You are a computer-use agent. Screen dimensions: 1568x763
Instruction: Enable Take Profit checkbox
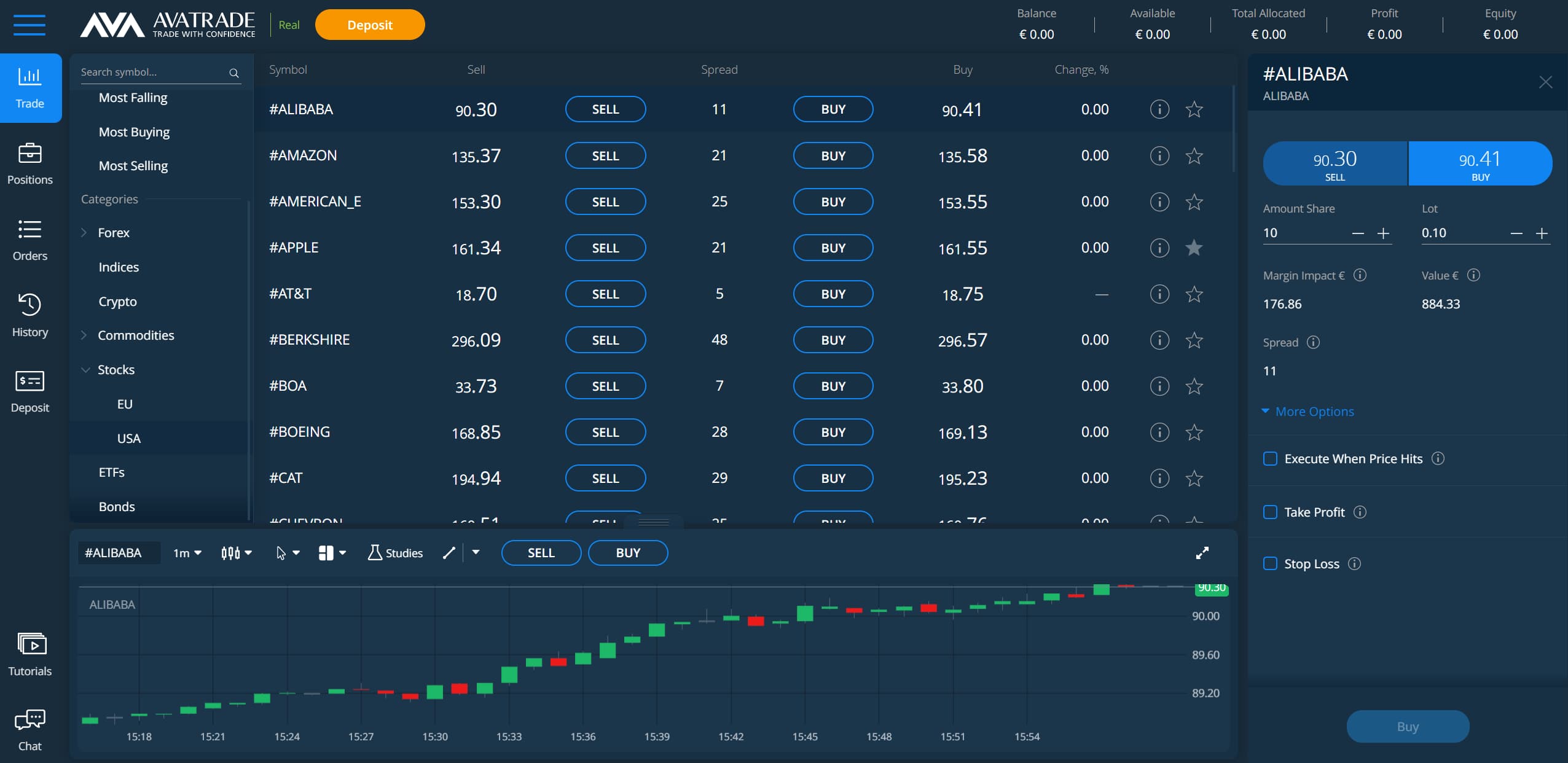pyautogui.click(x=1270, y=512)
